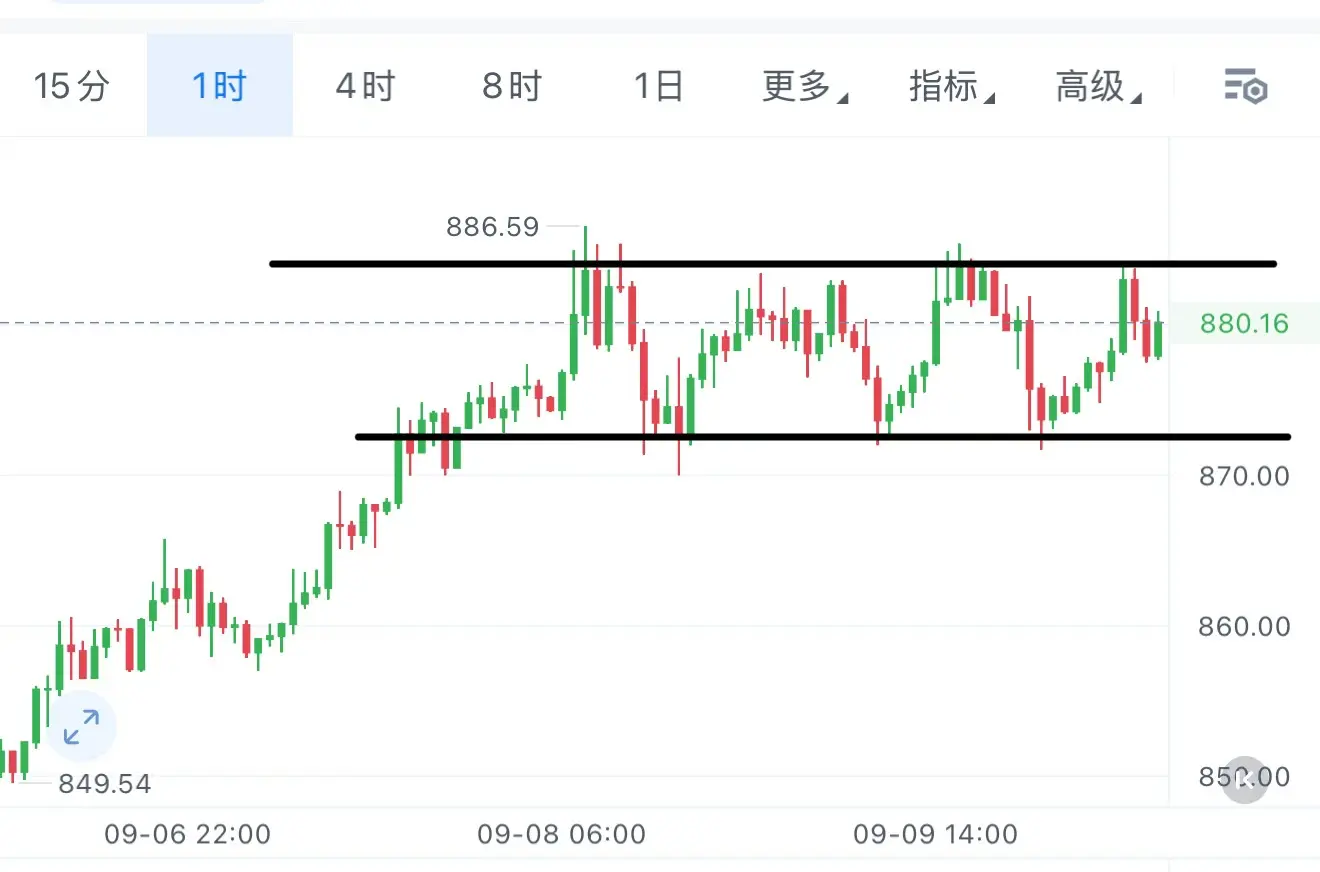Click the 09-06 22:00 time label
This screenshot has width=1320, height=872.
tap(188, 834)
